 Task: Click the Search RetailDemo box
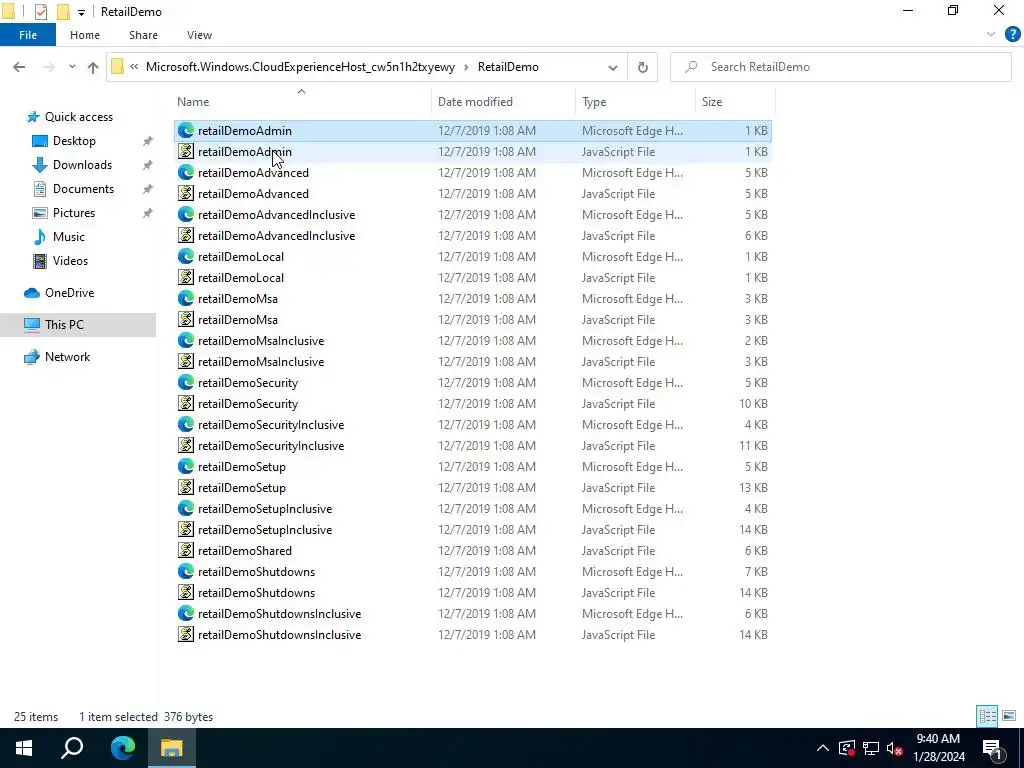840,67
